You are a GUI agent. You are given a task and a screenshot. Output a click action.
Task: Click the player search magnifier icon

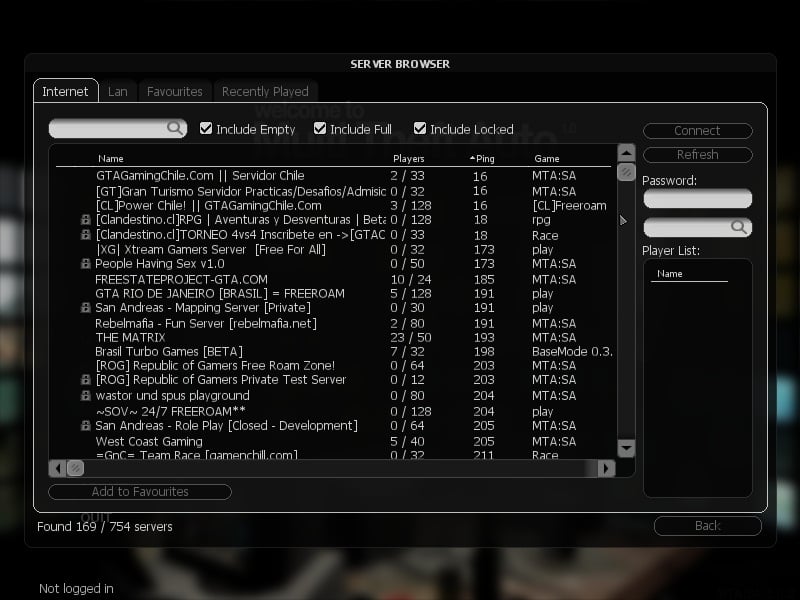click(739, 228)
